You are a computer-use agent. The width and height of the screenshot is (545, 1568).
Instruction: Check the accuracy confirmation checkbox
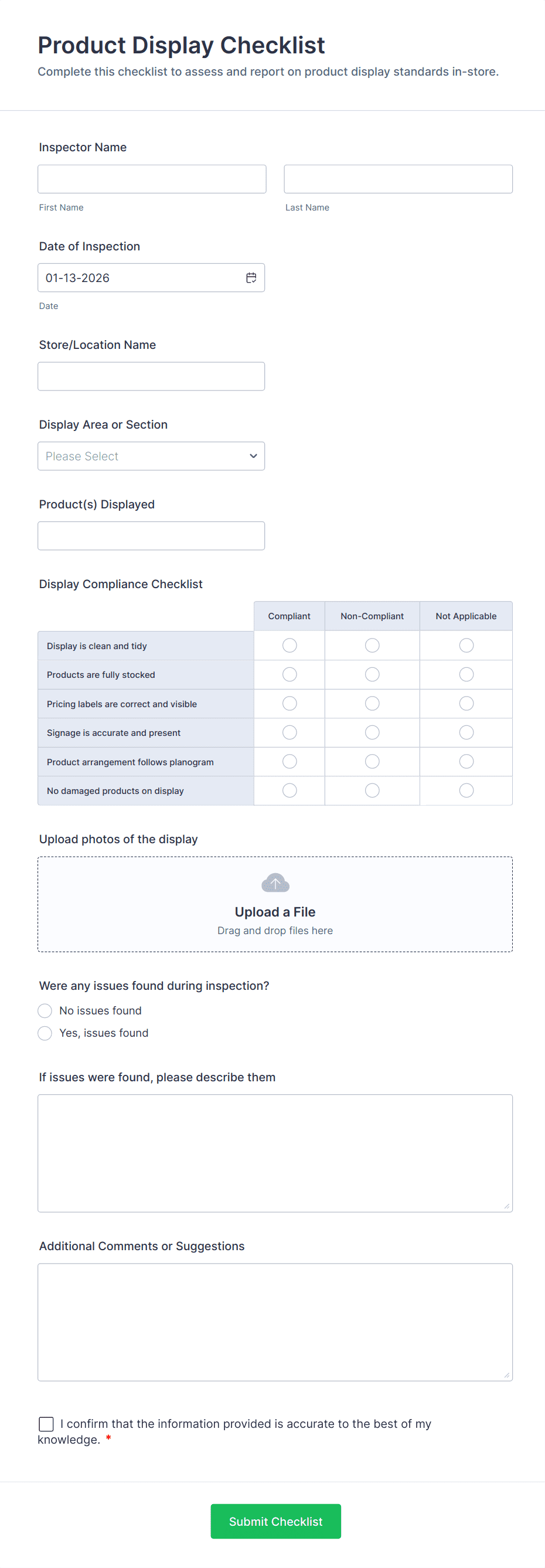click(46, 1424)
